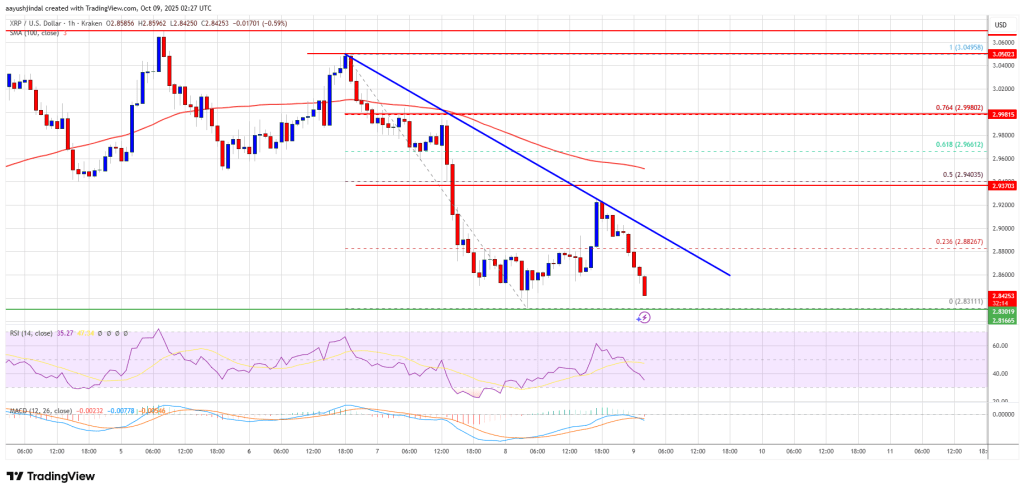Click the red 3.05023 price label
1024x493 pixels.
1001,53
